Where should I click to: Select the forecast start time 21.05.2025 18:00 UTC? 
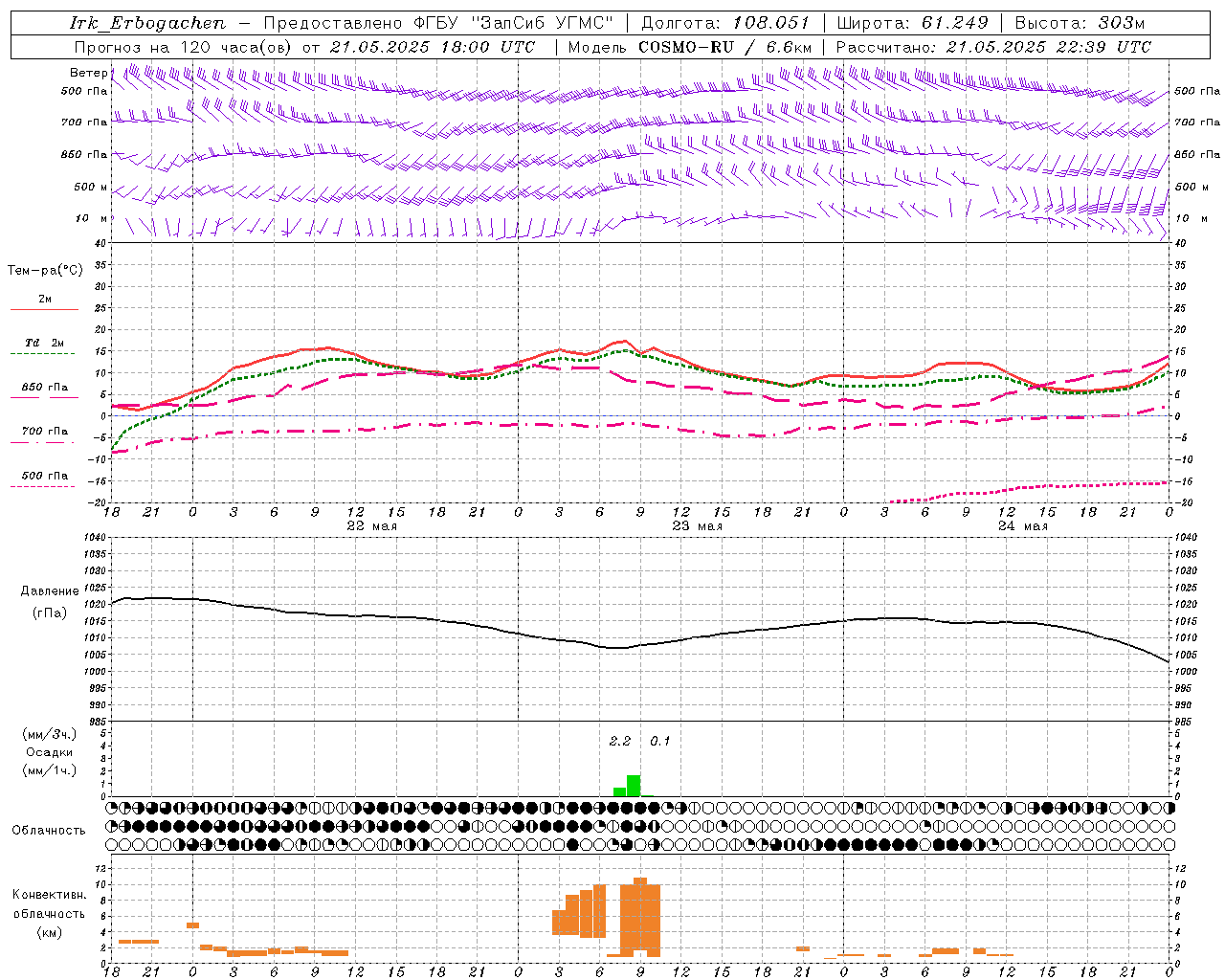(x=432, y=47)
